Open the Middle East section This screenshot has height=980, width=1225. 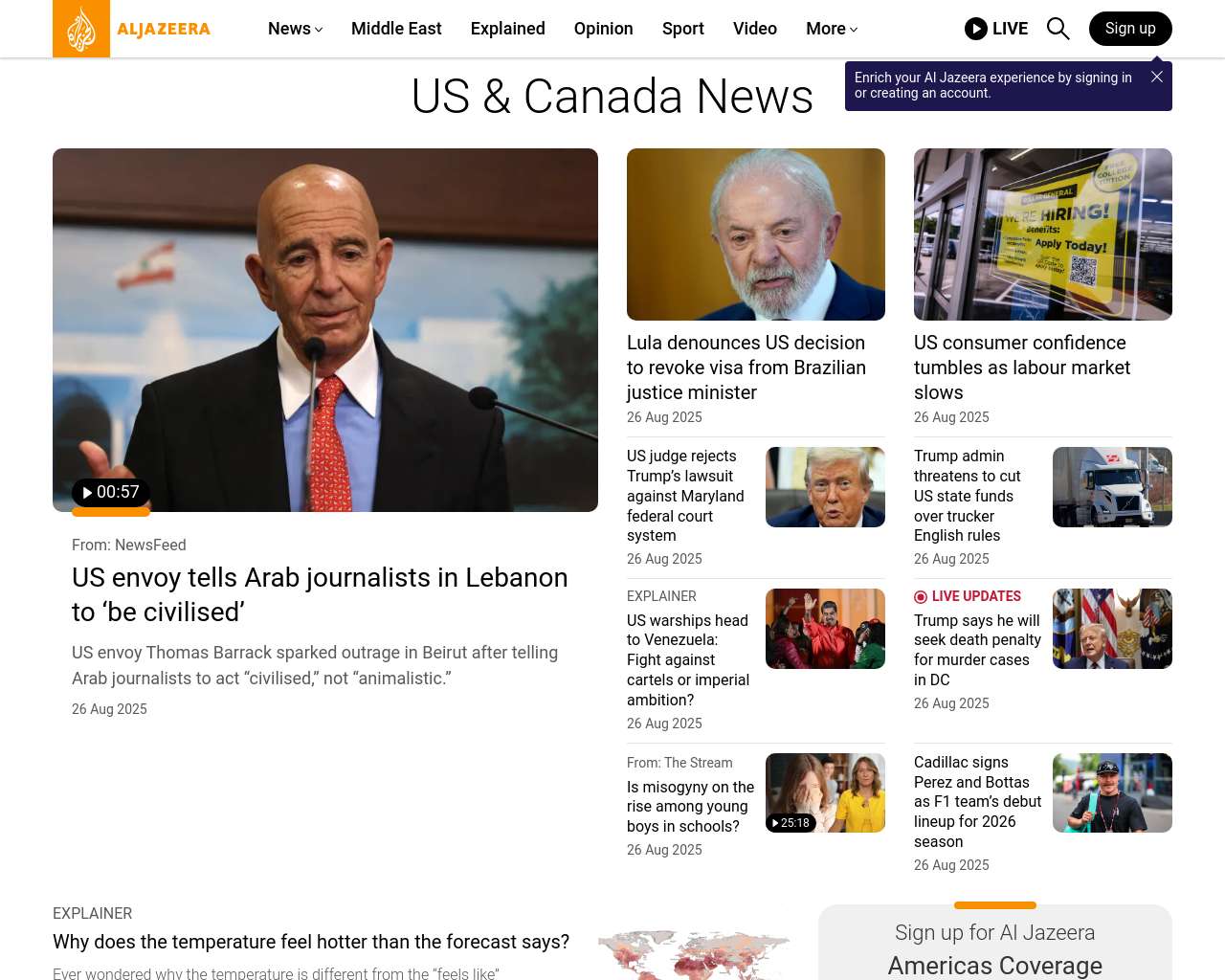coord(396,29)
